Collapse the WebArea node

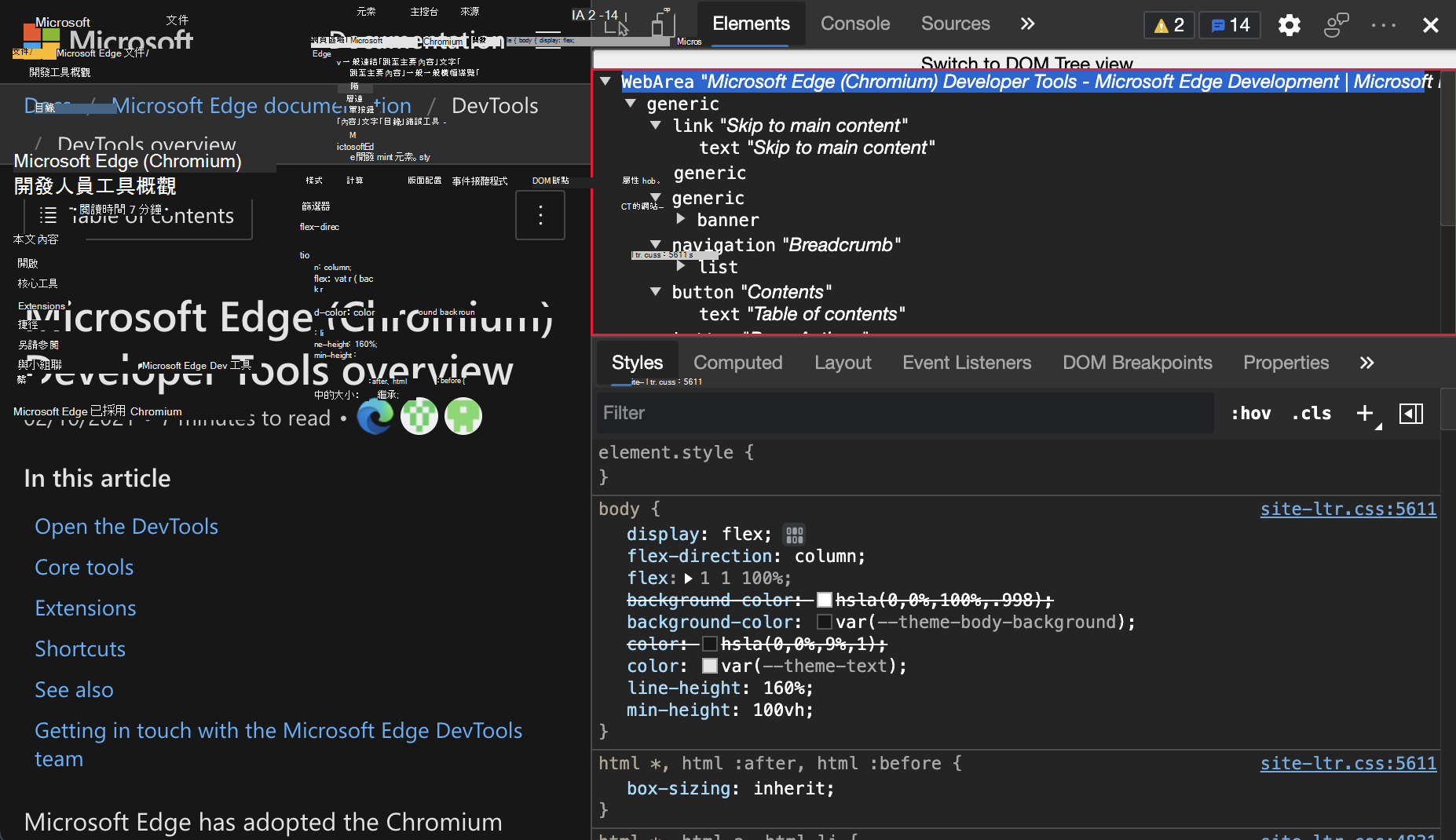[605, 81]
